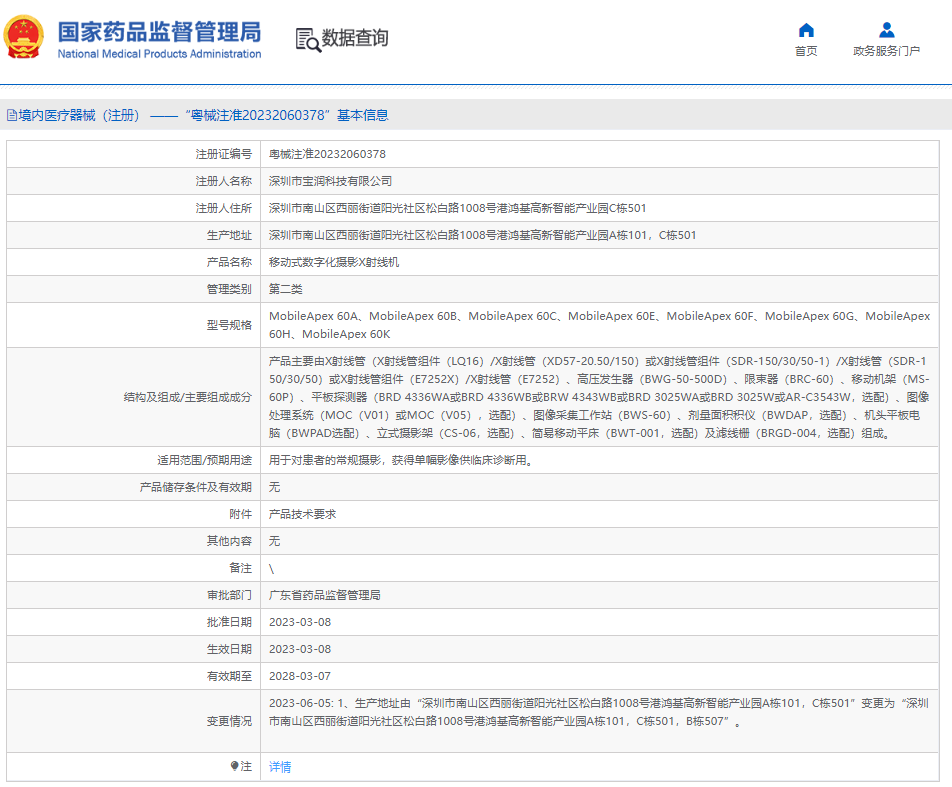This screenshot has width=952, height=787.
Task: Click the 生效日期 row label
Action: coord(229,649)
